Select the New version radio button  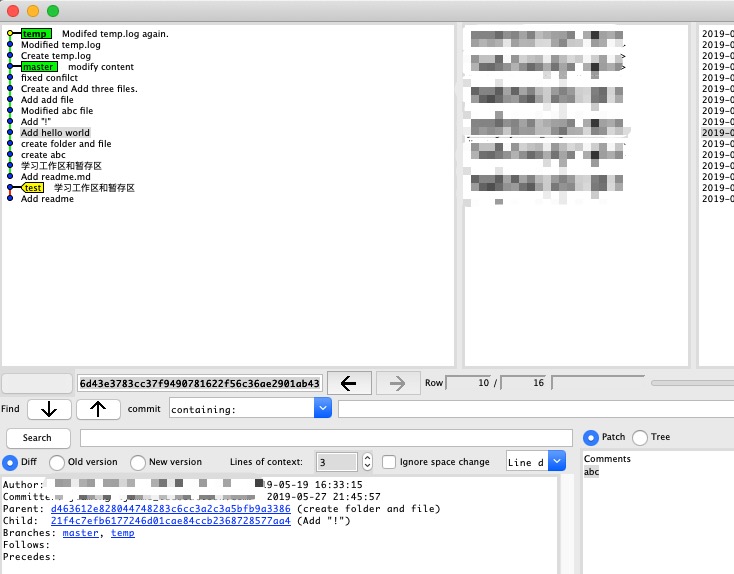[138, 462]
